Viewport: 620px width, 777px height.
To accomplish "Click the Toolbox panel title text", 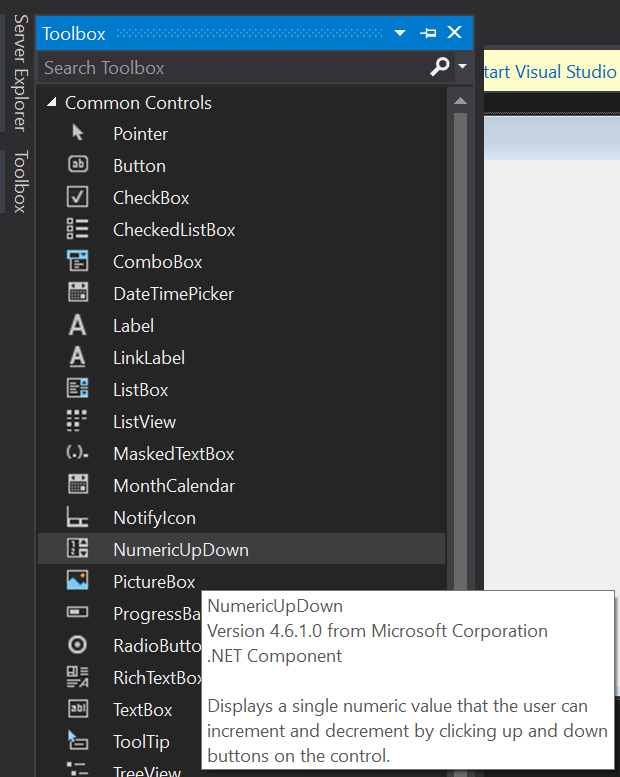I will pos(73,34).
